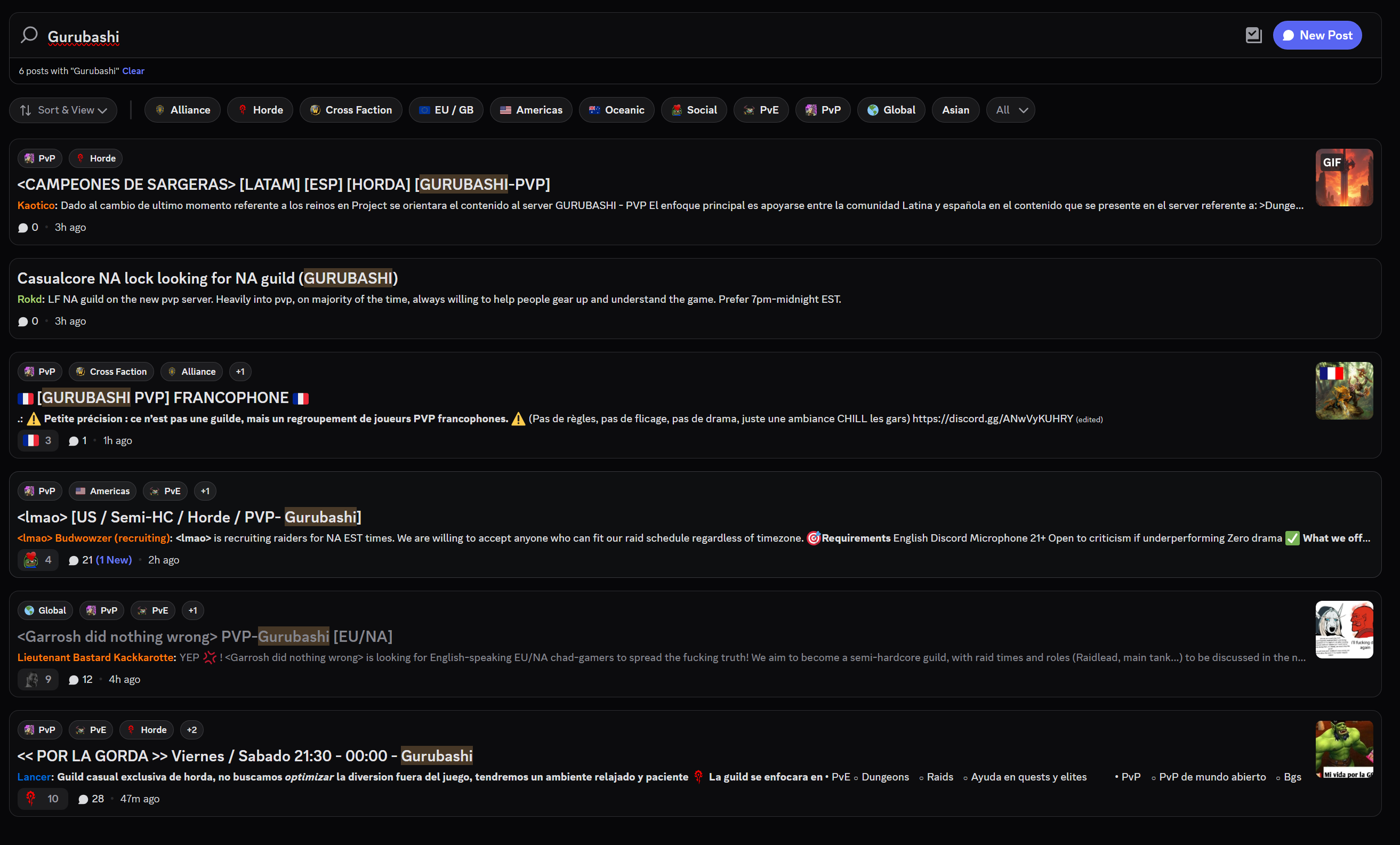Click the comment icon on the Francophone post

point(73,441)
